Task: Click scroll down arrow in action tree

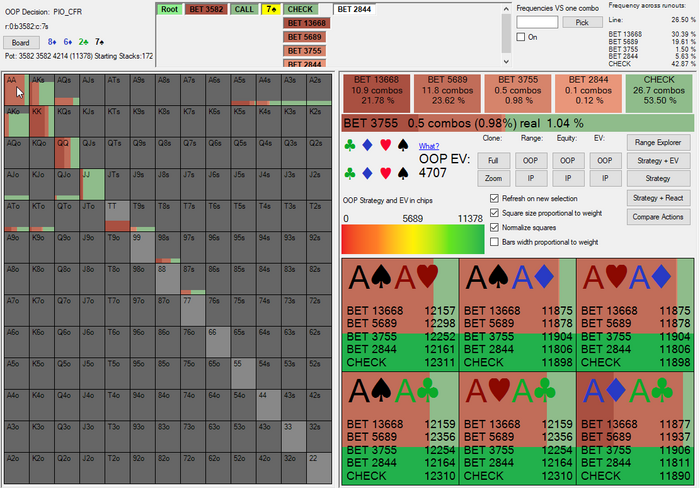Action: [506, 61]
